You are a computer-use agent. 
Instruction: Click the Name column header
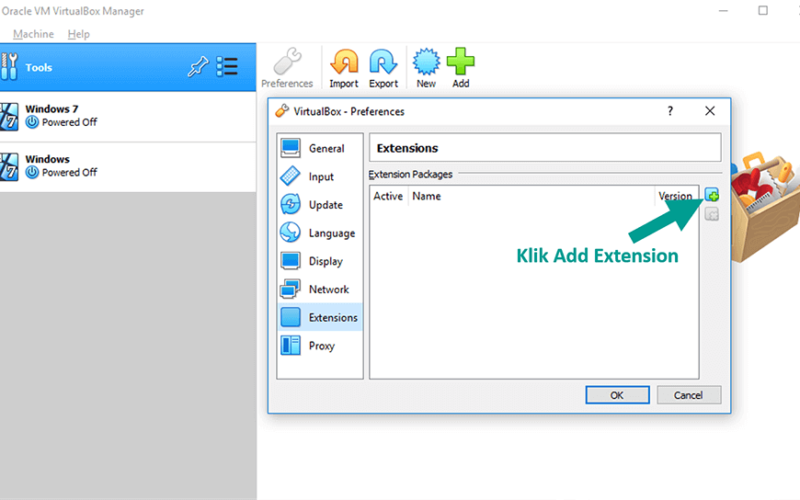click(531, 196)
